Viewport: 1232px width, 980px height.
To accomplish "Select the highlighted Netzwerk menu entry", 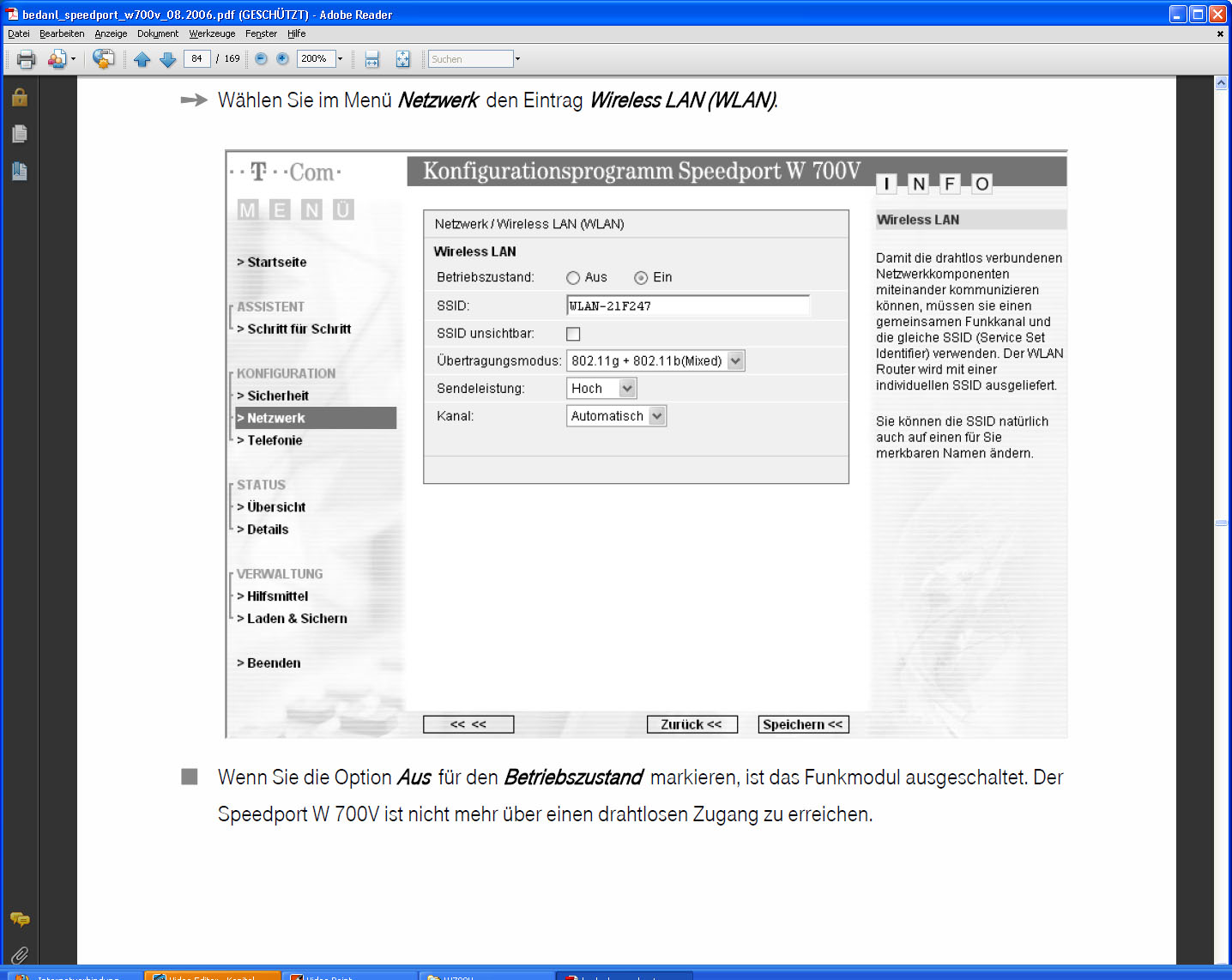I will click(x=316, y=418).
